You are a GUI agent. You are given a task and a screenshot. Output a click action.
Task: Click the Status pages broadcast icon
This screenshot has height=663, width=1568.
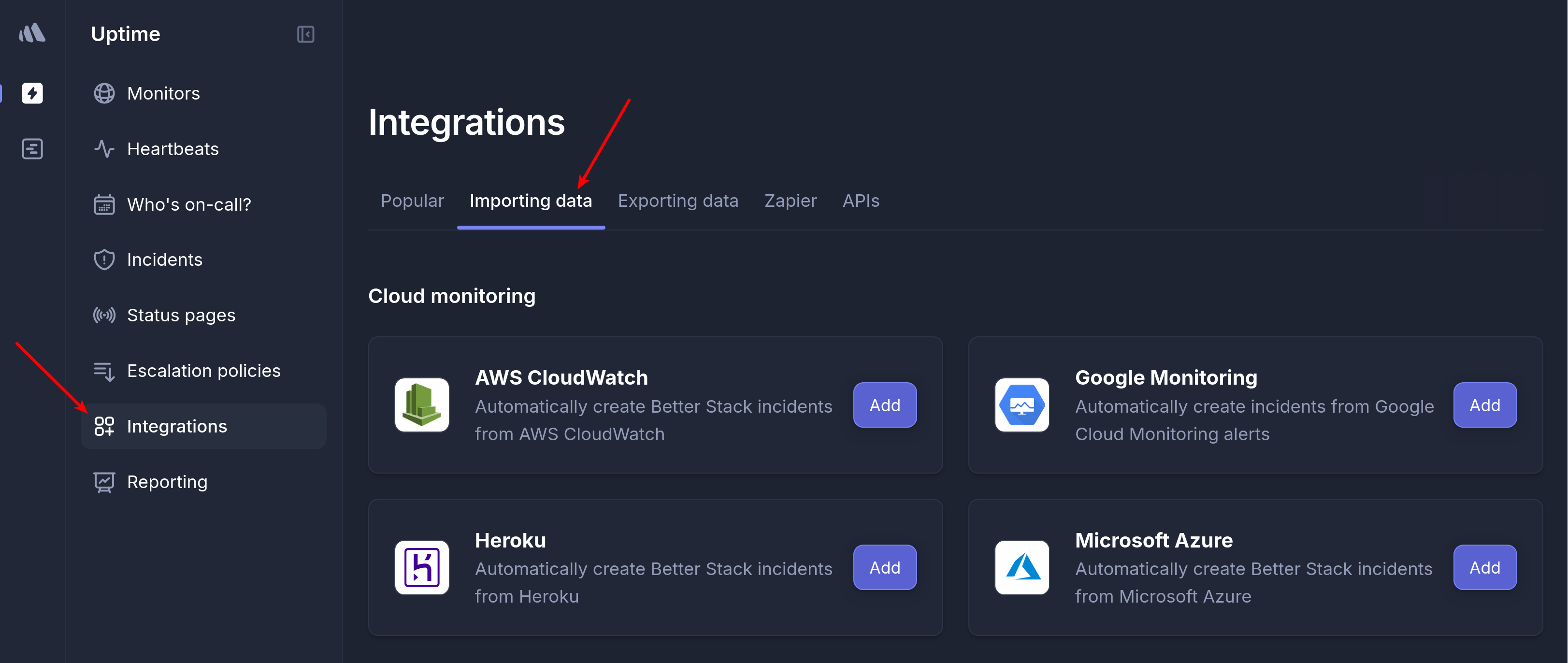click(104, 315)
